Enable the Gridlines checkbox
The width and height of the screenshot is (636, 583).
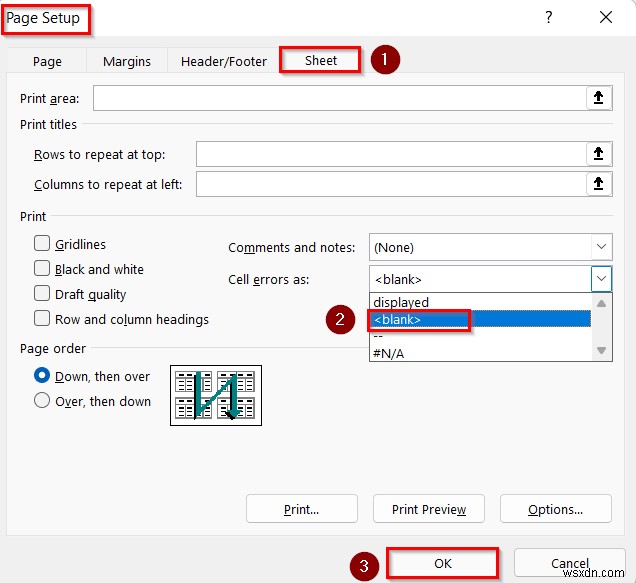click(42, 244)
